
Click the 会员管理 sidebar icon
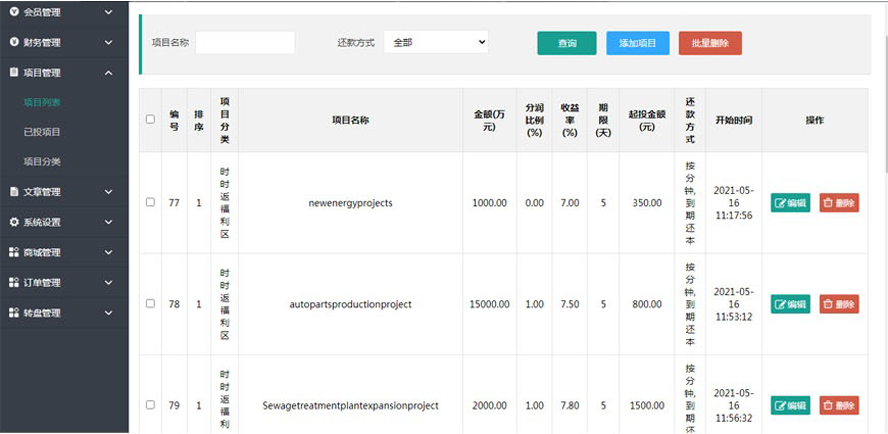tap(14, 12)
